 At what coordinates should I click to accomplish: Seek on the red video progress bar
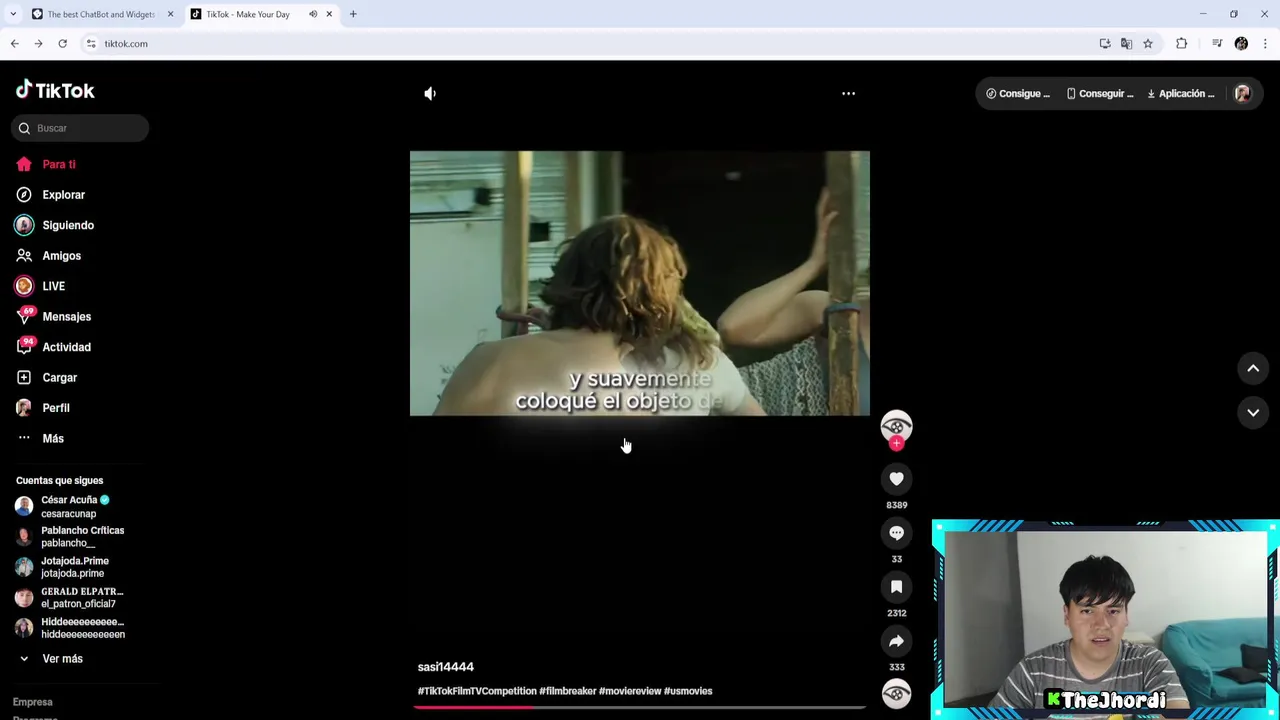coord(640,707)
